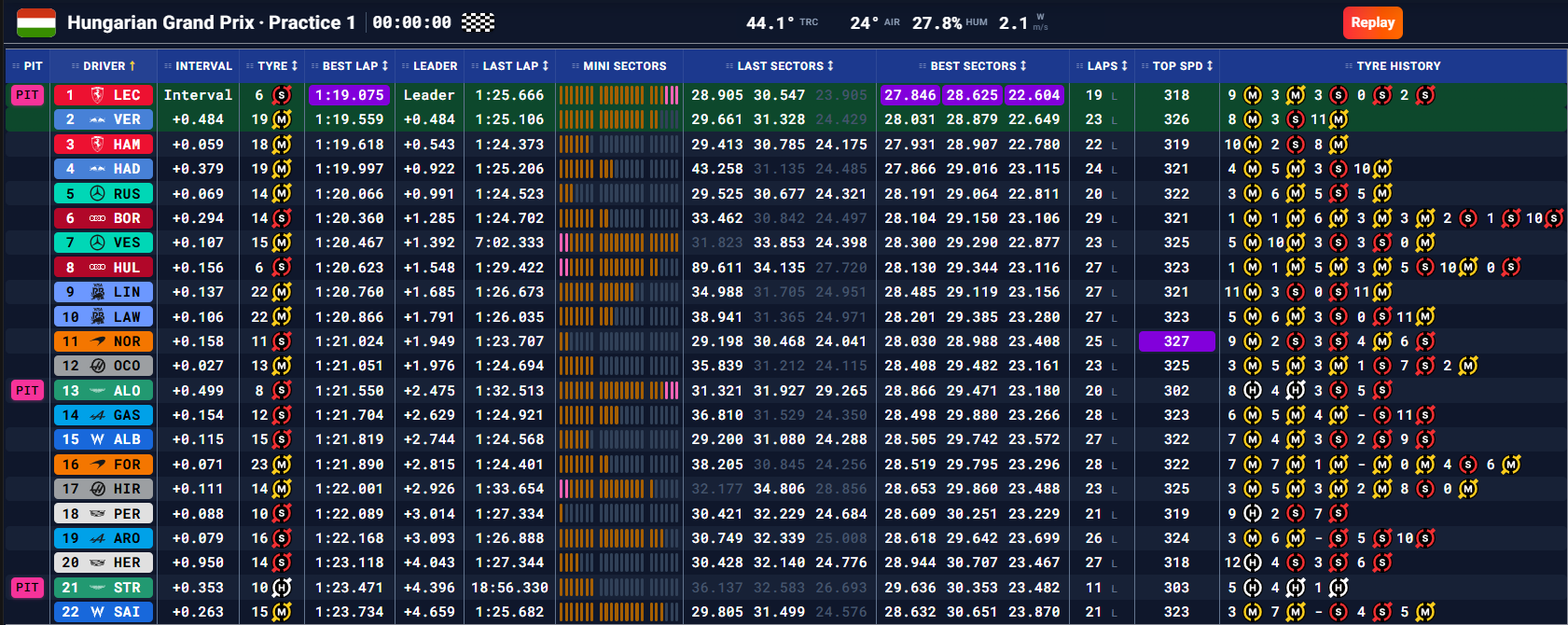Viewport: 1568px width, 625px height.
Task: Click the Alpine team logo on GAS
Action: coord(97,415)
